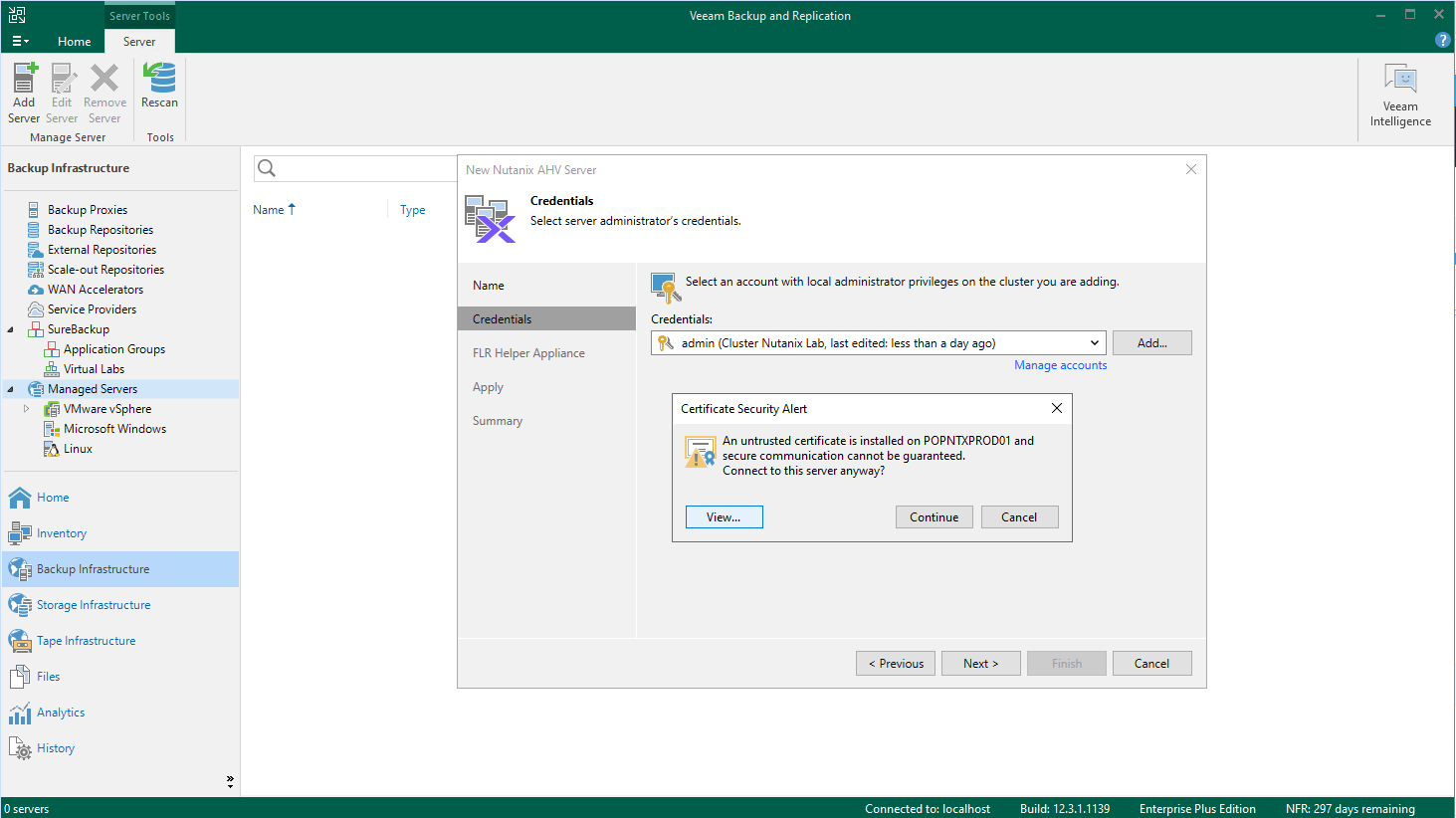
Task: Close the New Nutanix AHV Server wizard
Action: [x=1190, y=169]
